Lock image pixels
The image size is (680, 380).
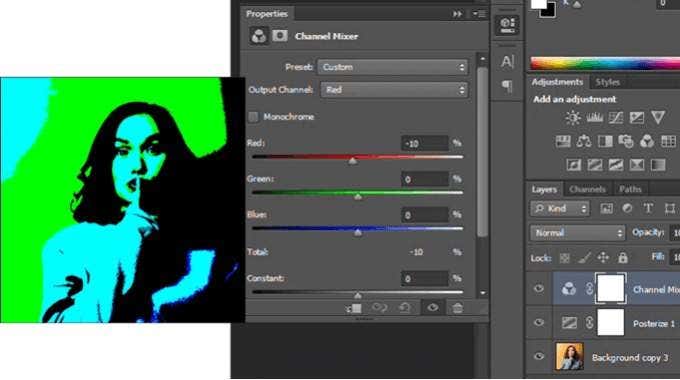(x=584, y=258)
